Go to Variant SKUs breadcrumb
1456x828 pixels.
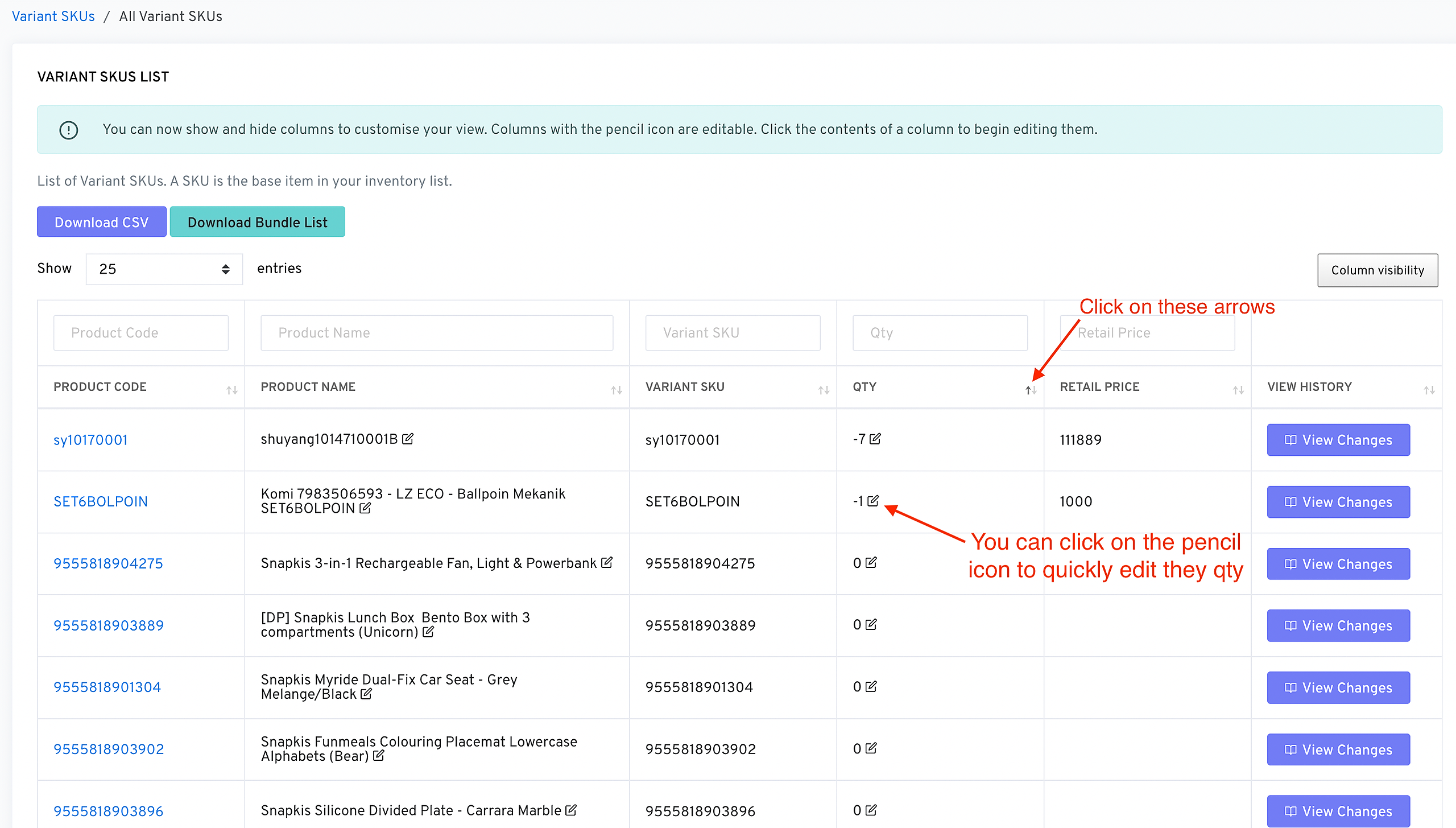[53, 17]
